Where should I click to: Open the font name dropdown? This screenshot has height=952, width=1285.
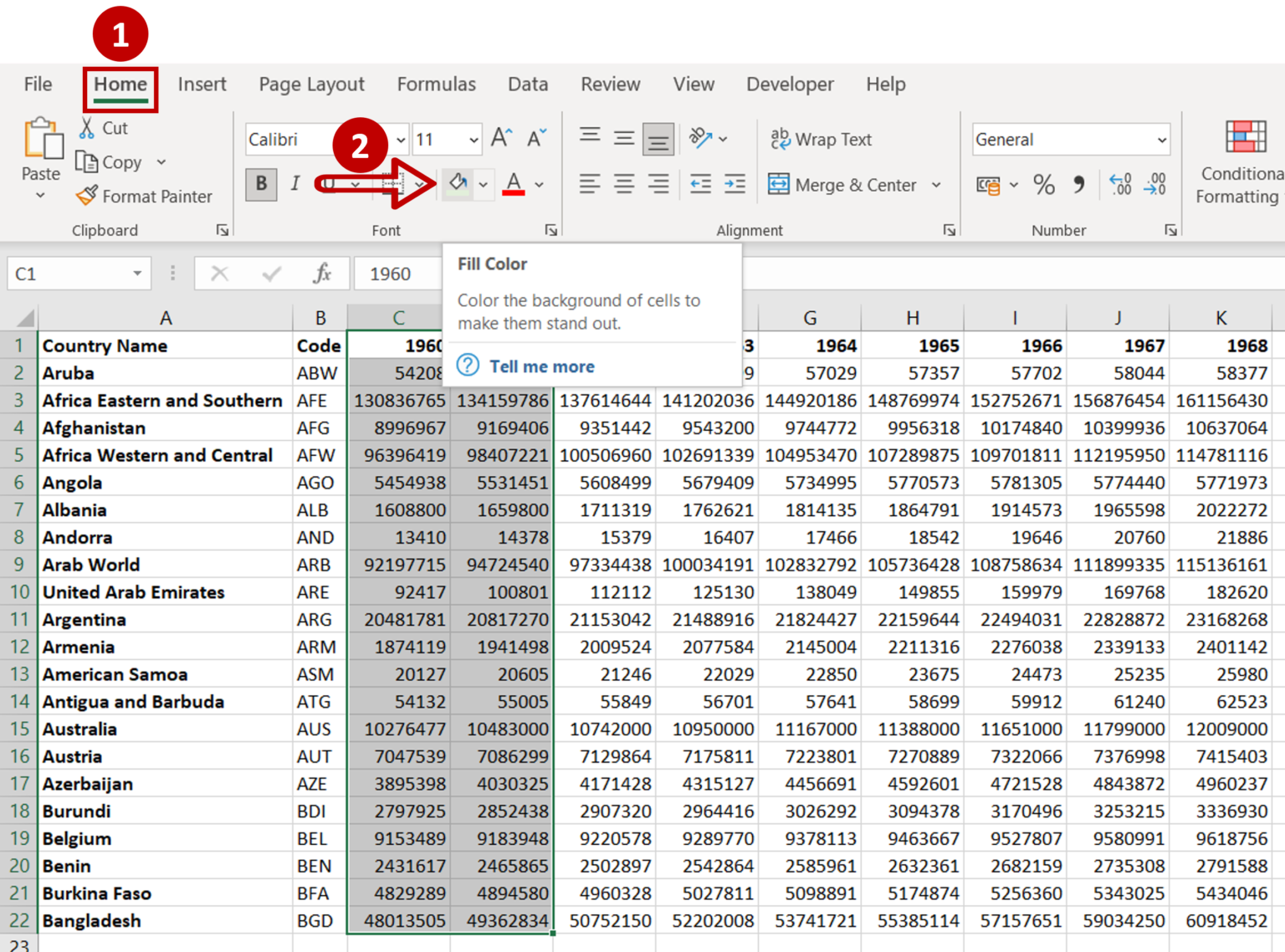tap(400, 139)
